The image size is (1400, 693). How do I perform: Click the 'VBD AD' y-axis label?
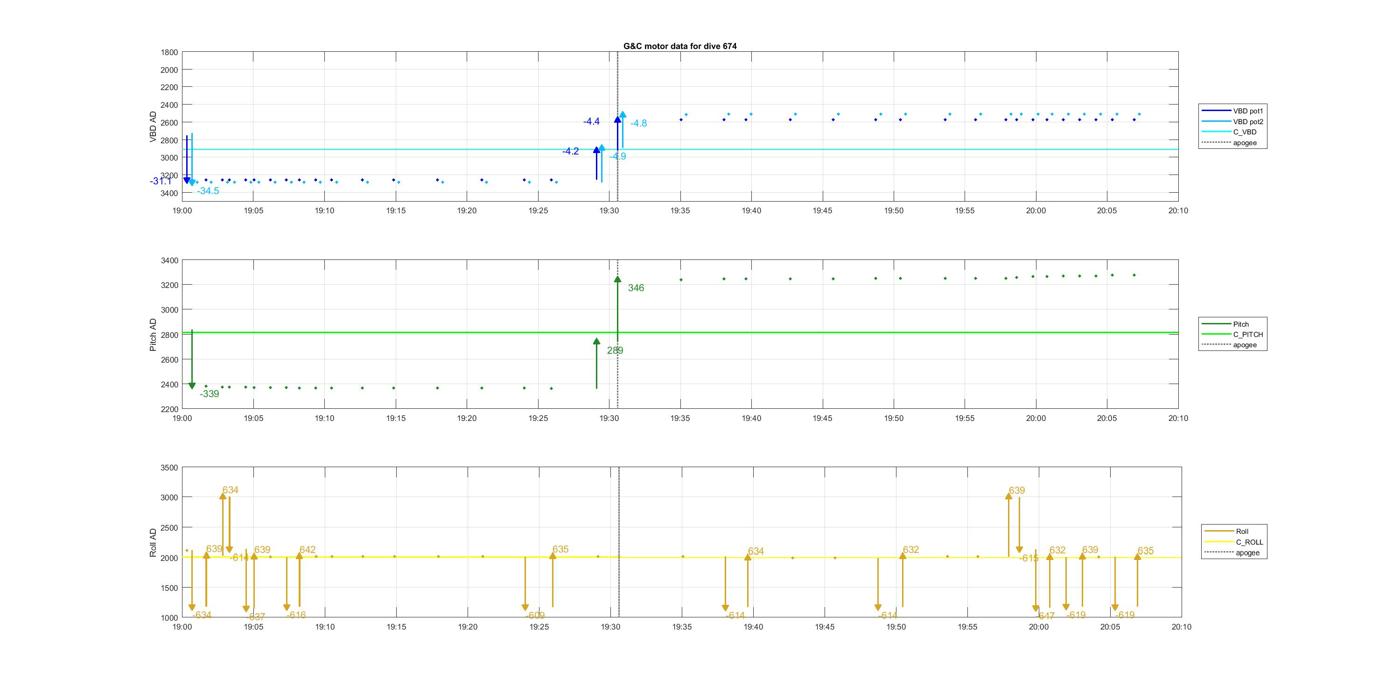(154, 126)
